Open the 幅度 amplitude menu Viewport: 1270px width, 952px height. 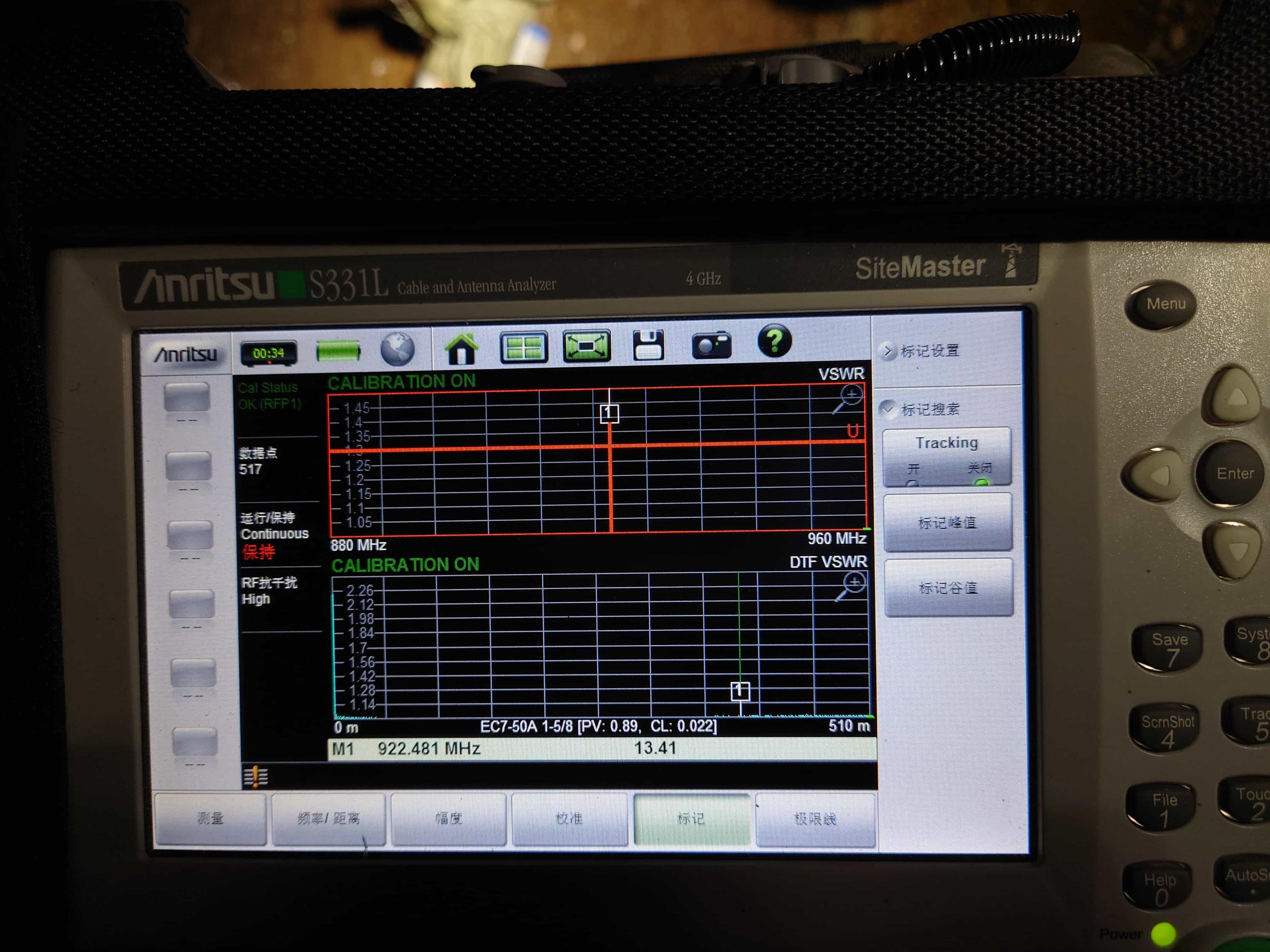[449, 818]
